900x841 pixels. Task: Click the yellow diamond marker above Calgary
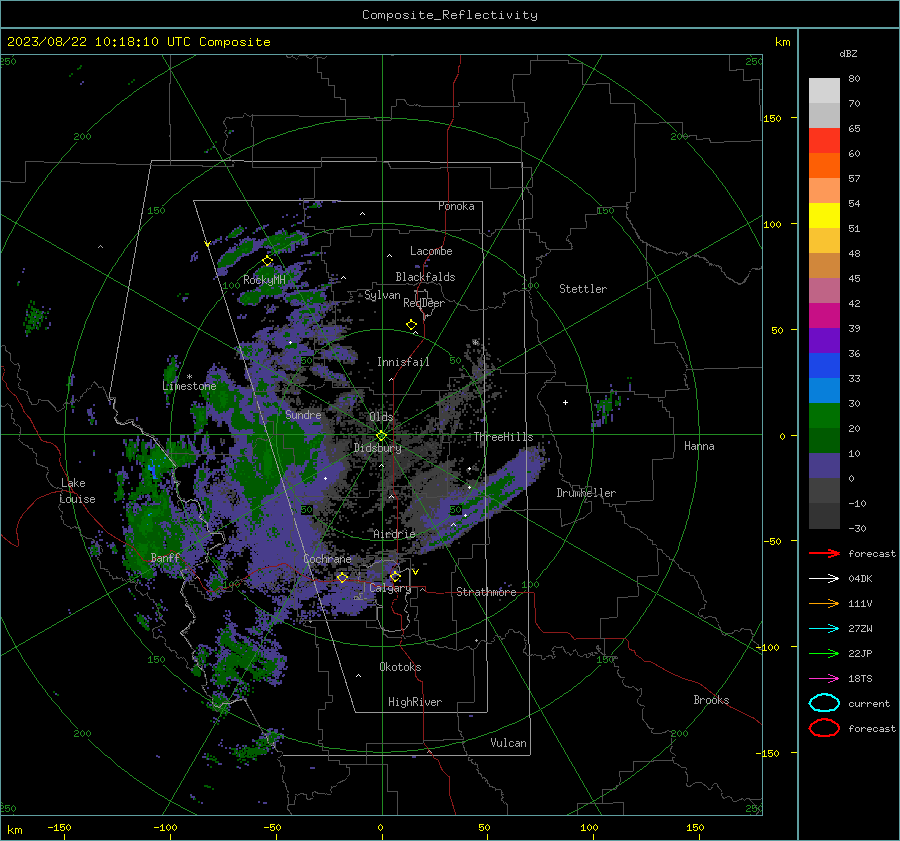395,576
